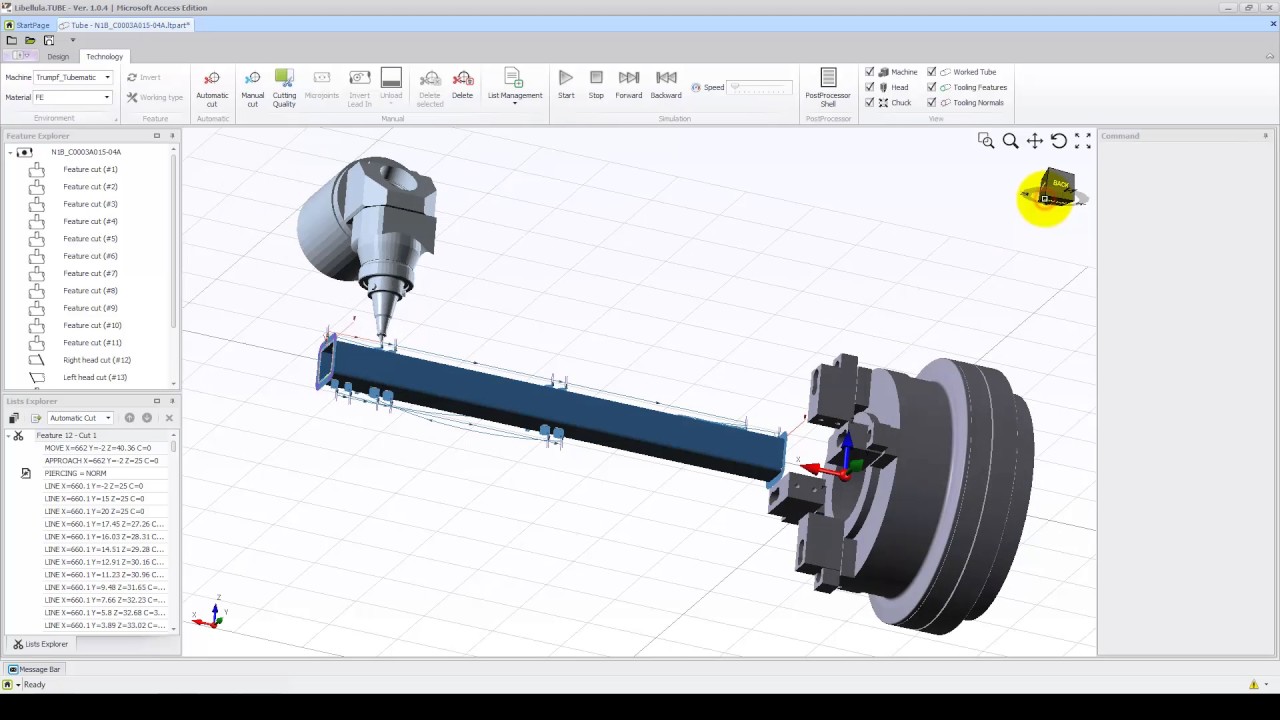The width and height of the screenshot is (1280, 720).
Task: Select Feature cut (#10) in tree
Action: pyautogui.click(x=92, y=325)
